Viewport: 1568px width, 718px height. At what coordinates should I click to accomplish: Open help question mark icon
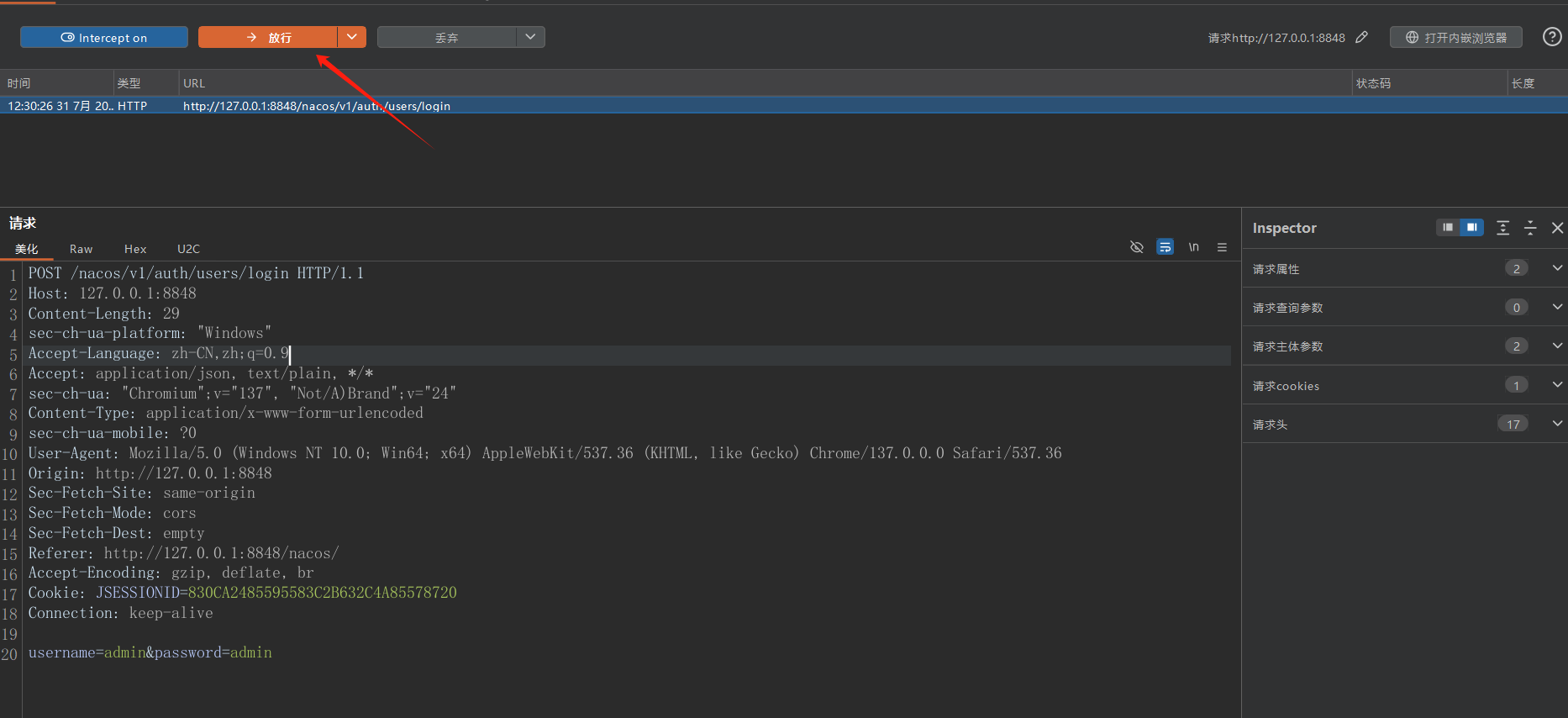(x=1552, y=37)
